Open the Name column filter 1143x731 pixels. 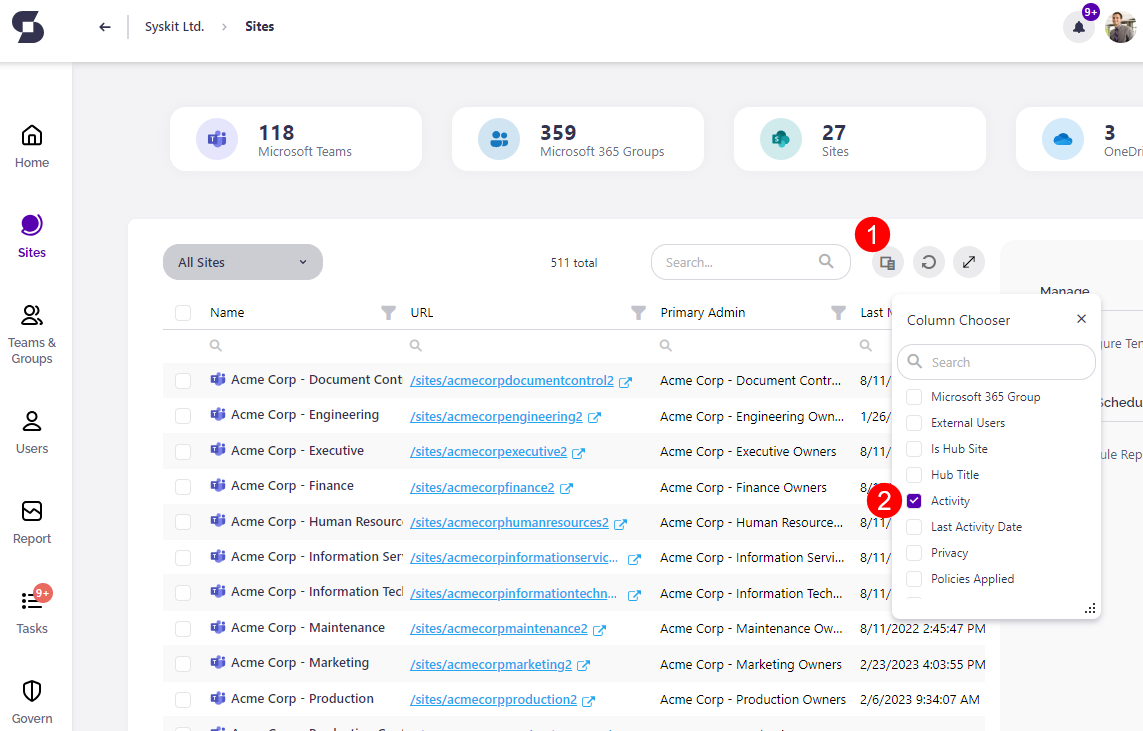coord(388,312)
